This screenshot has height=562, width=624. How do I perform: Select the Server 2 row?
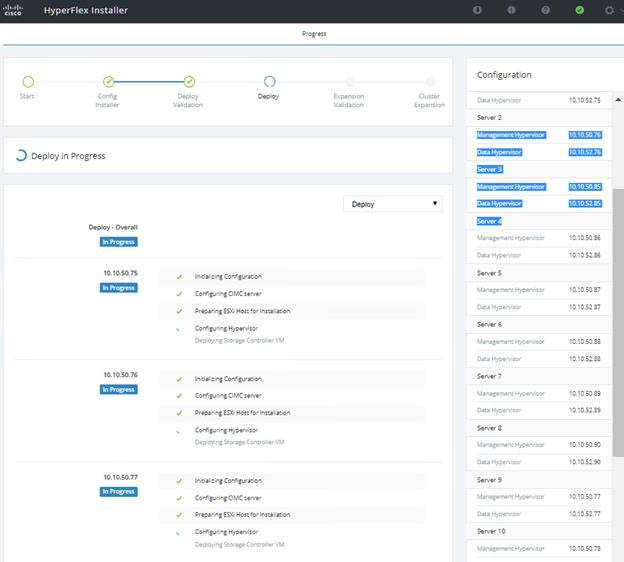coord(539,117)
